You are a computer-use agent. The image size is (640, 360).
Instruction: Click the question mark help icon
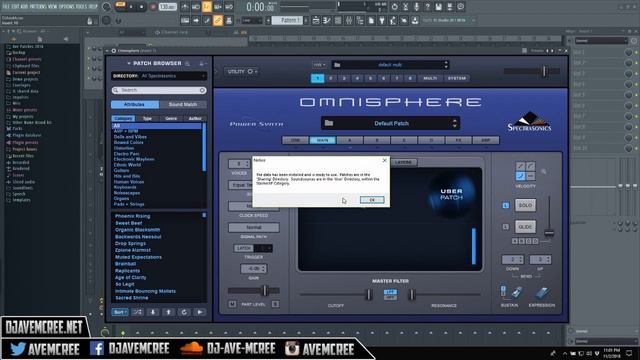tap(427, 7)
